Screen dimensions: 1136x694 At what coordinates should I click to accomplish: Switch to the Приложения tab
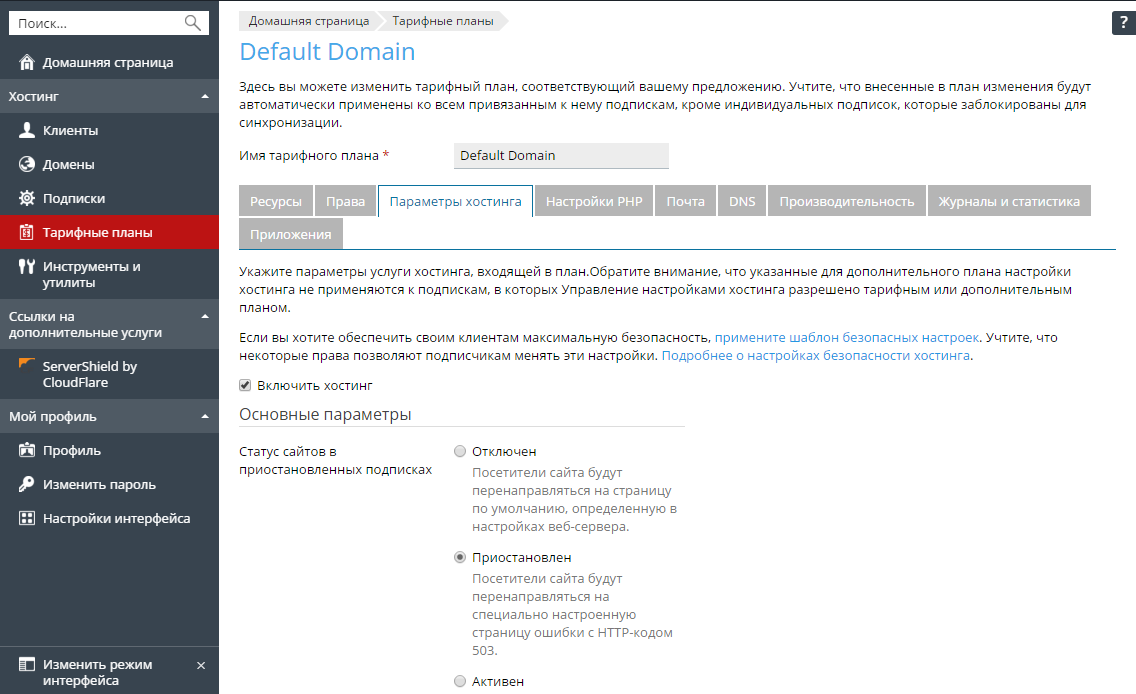291,235
